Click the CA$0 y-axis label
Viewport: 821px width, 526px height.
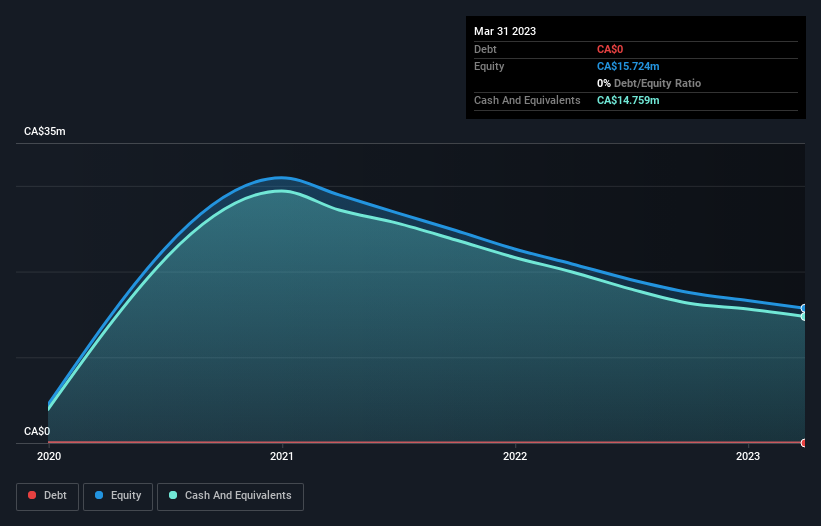tap(37, 431)
